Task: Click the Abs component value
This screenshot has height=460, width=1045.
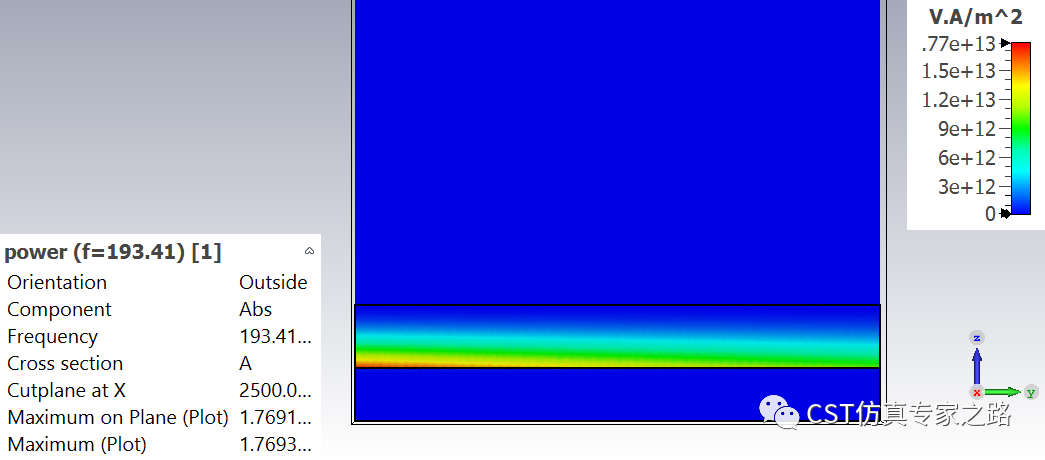Action: tap(255, 309)
